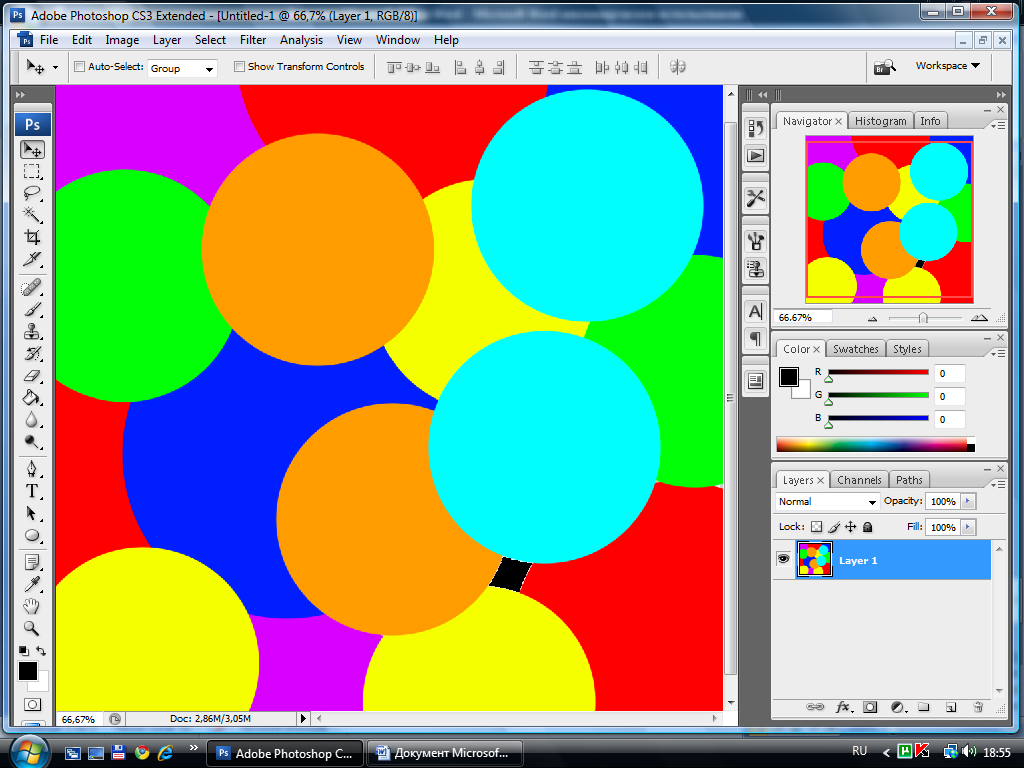Open Adobe Bridge from options bar
This screenshot has height=768, width=1024.
(885, 67)
